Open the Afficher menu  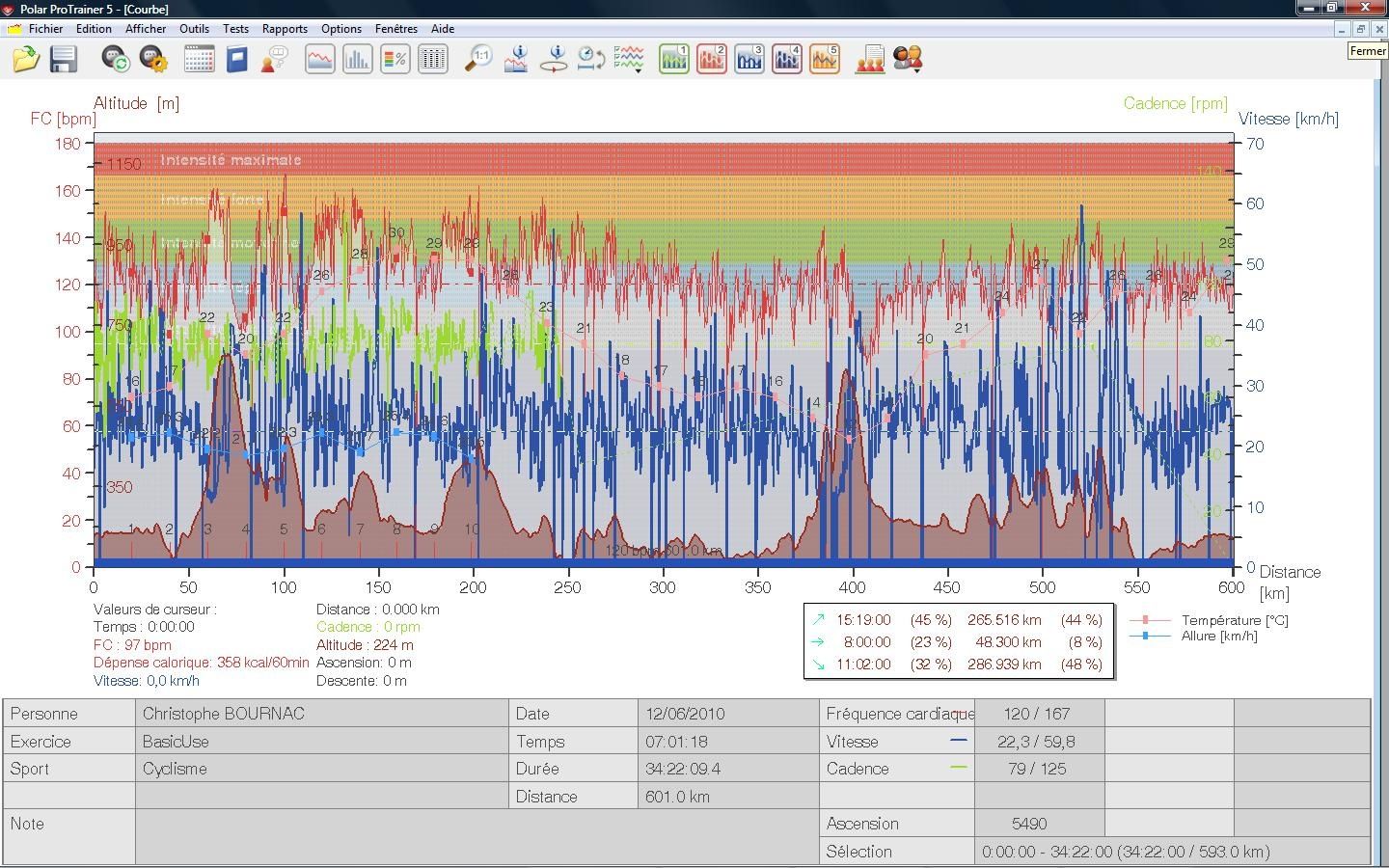[146, 29]
